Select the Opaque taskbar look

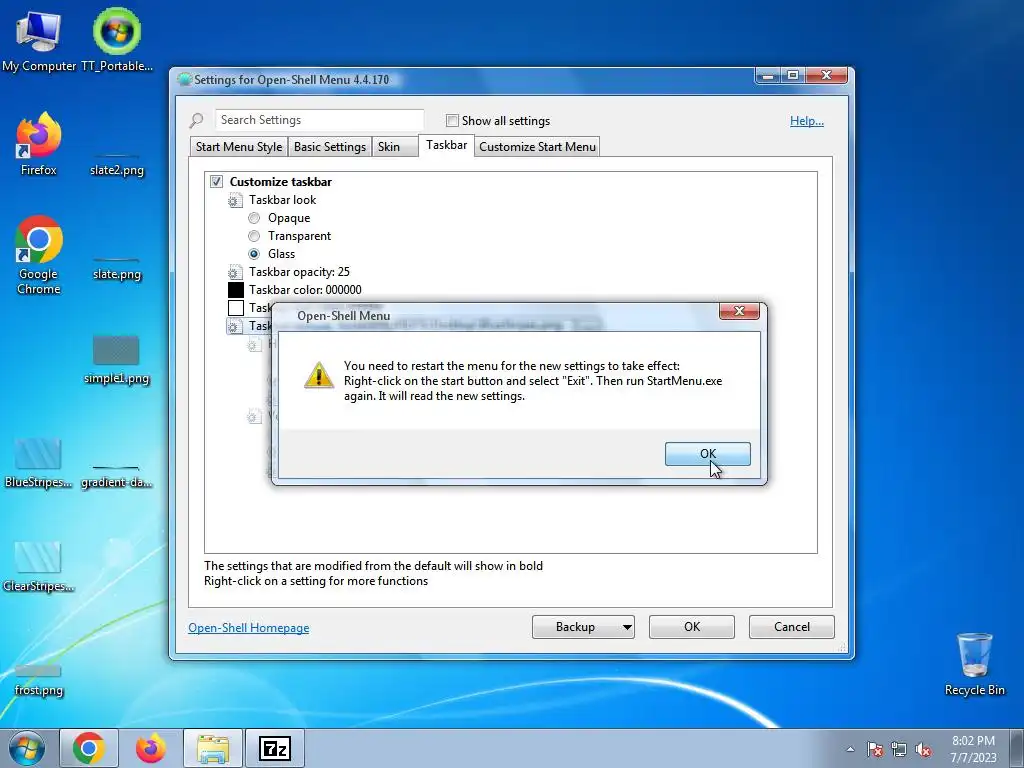click(254, 218)
